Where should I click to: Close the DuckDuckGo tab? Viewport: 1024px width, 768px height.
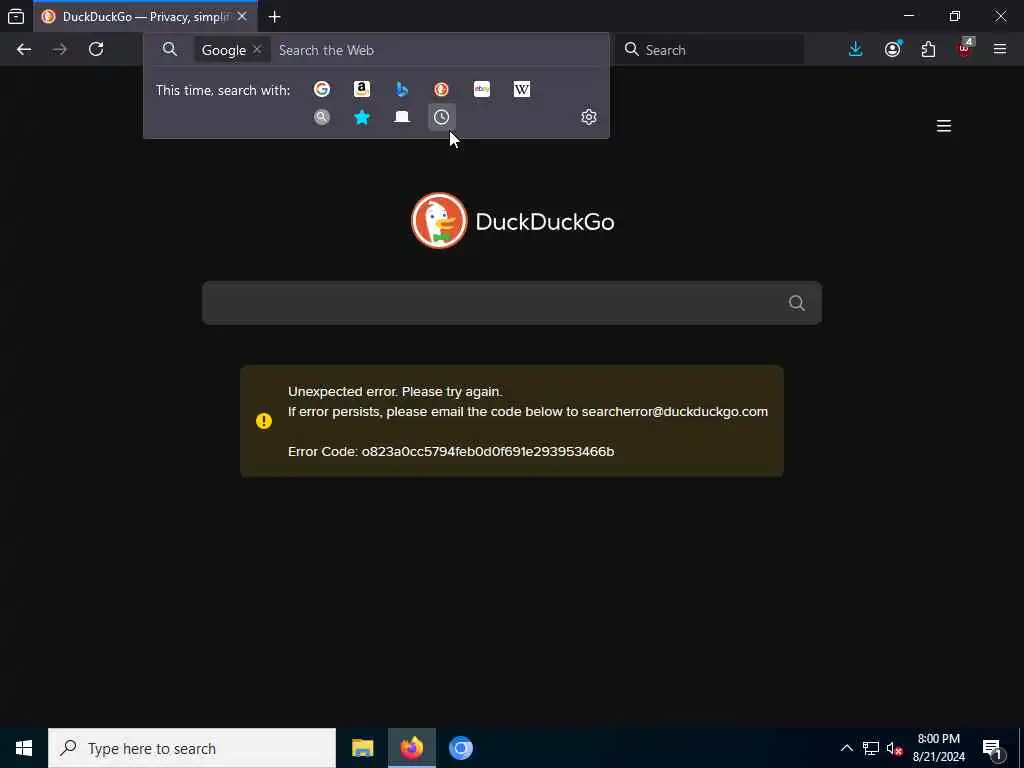click(242, 16)
